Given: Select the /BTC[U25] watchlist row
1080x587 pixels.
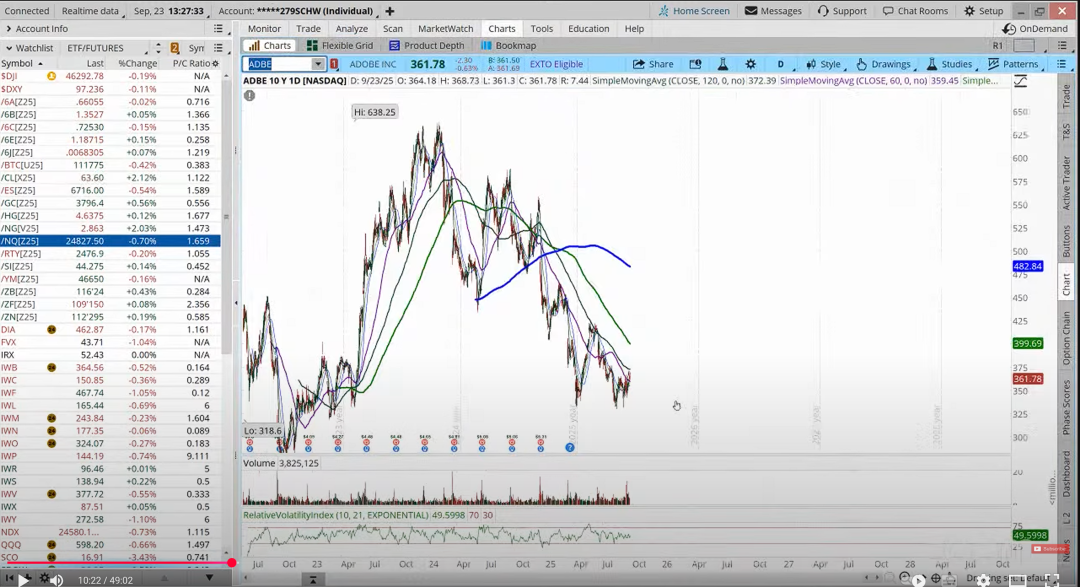Looking at the screenshot, I should click(x=110, y=165).
